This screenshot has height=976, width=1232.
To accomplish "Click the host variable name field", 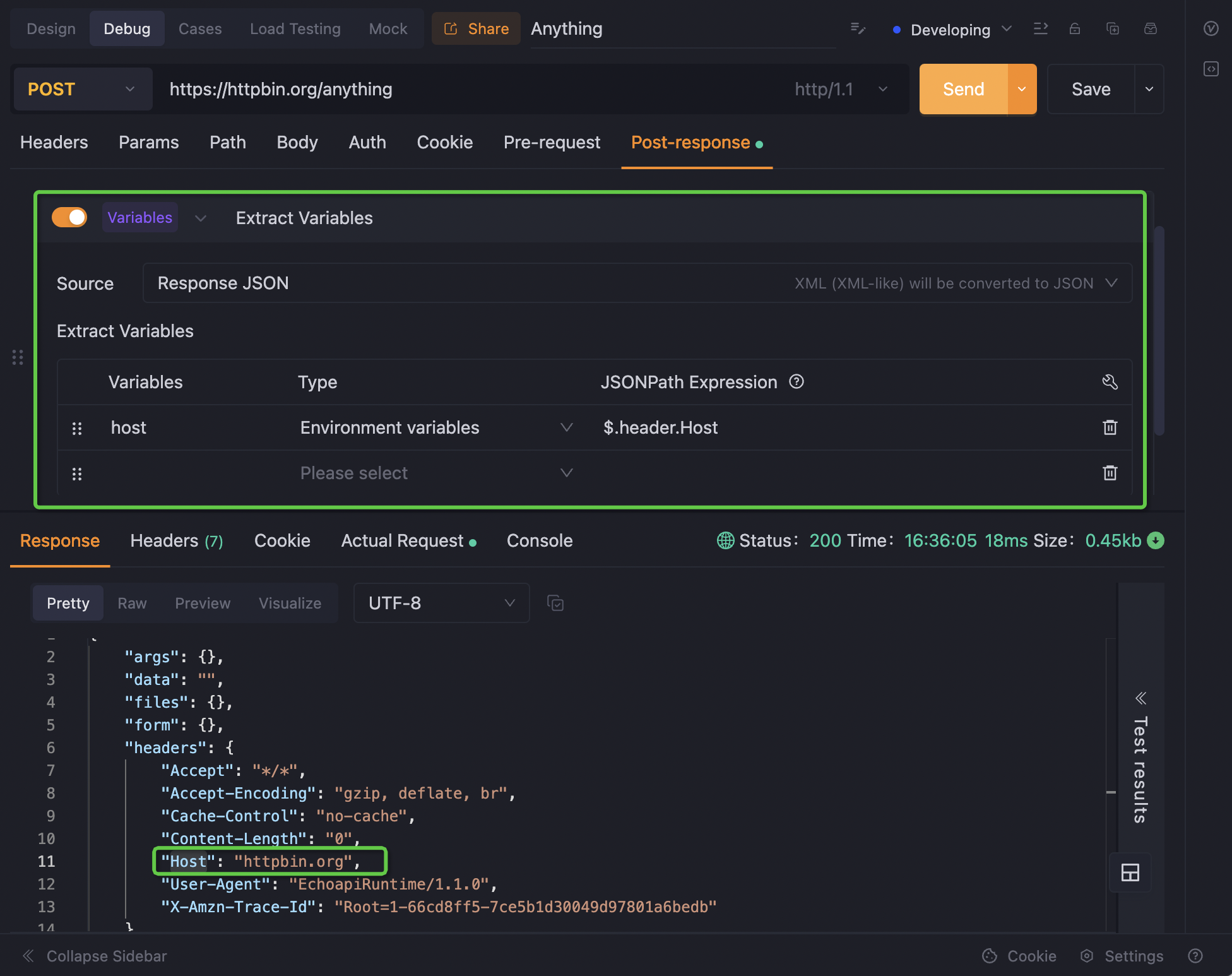I will pos(196,427).
